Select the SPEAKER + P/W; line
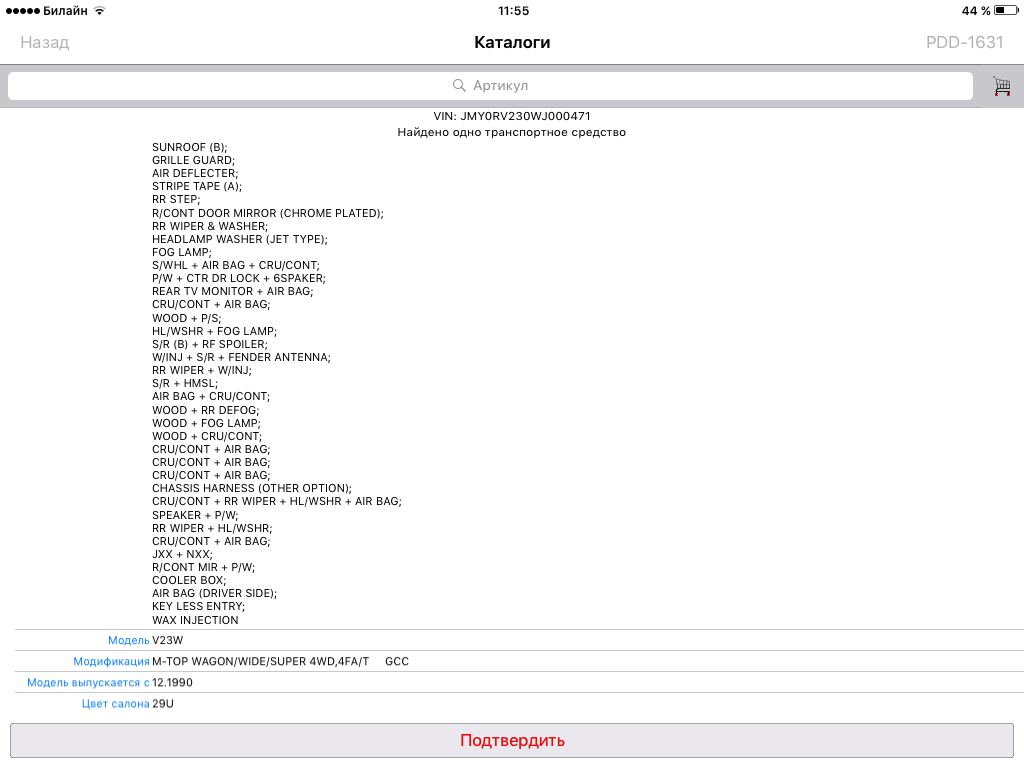Screen dimensions: 1024x768 point(195,516)
